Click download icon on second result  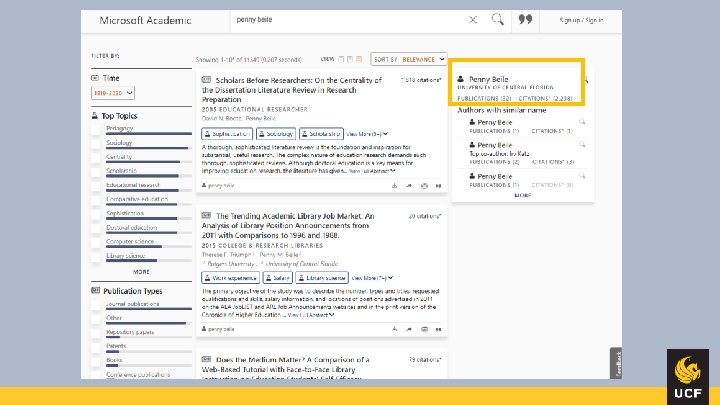[x=394, y=329]
